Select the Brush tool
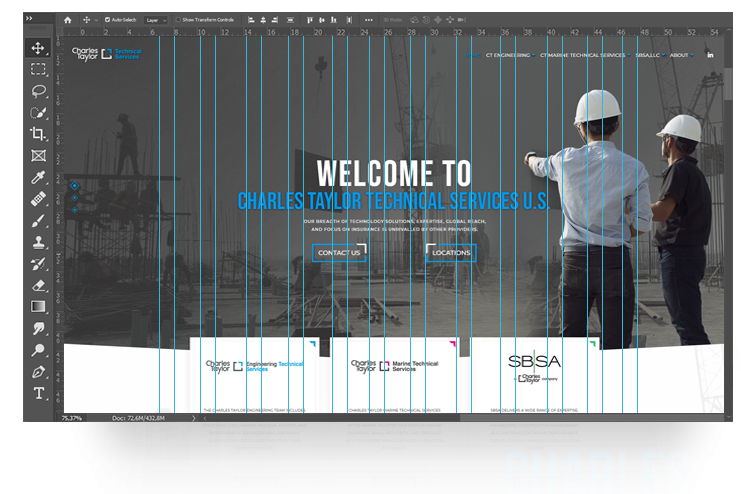 tap(38, 221)
